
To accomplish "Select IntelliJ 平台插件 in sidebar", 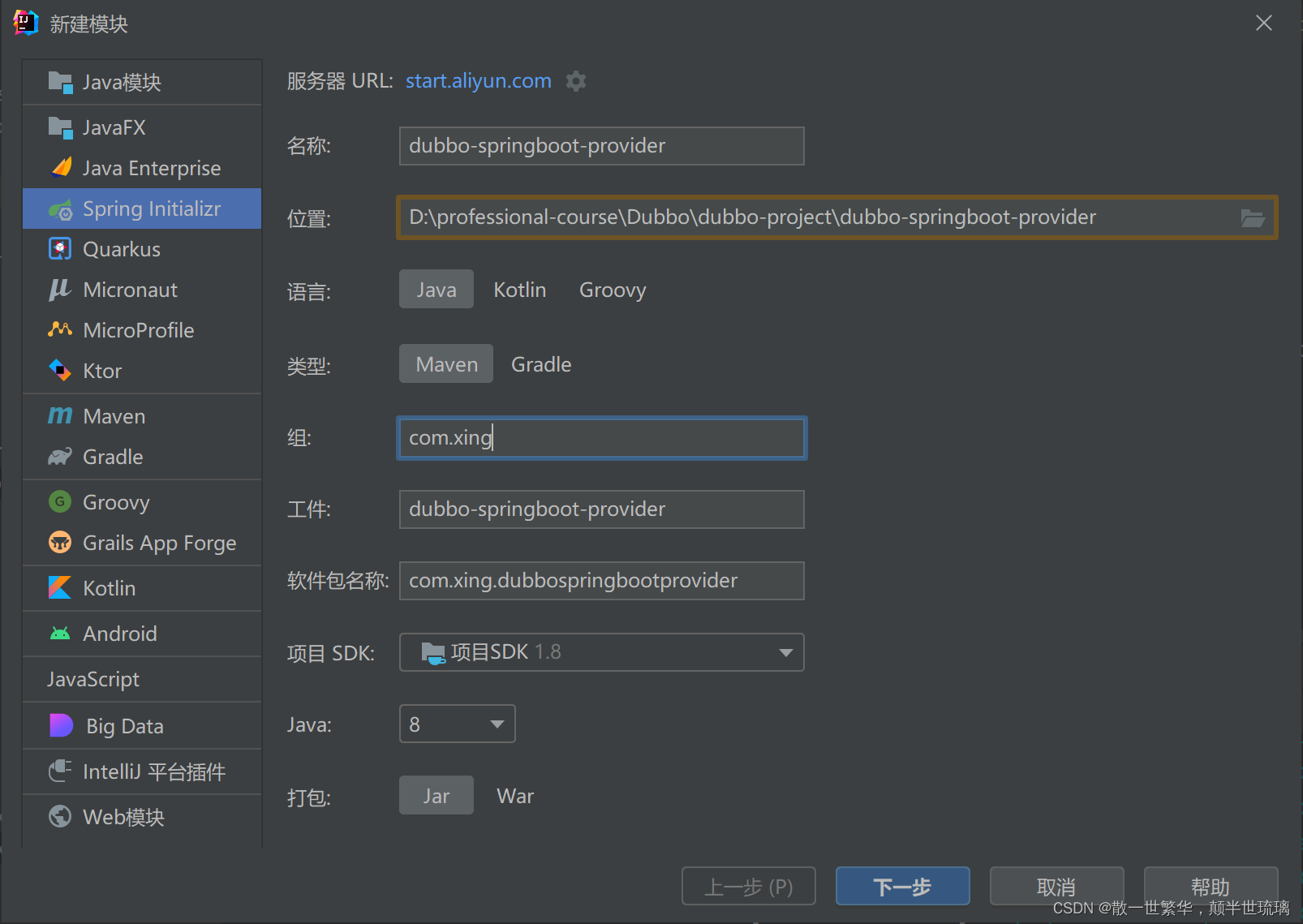I will (142, 771).
